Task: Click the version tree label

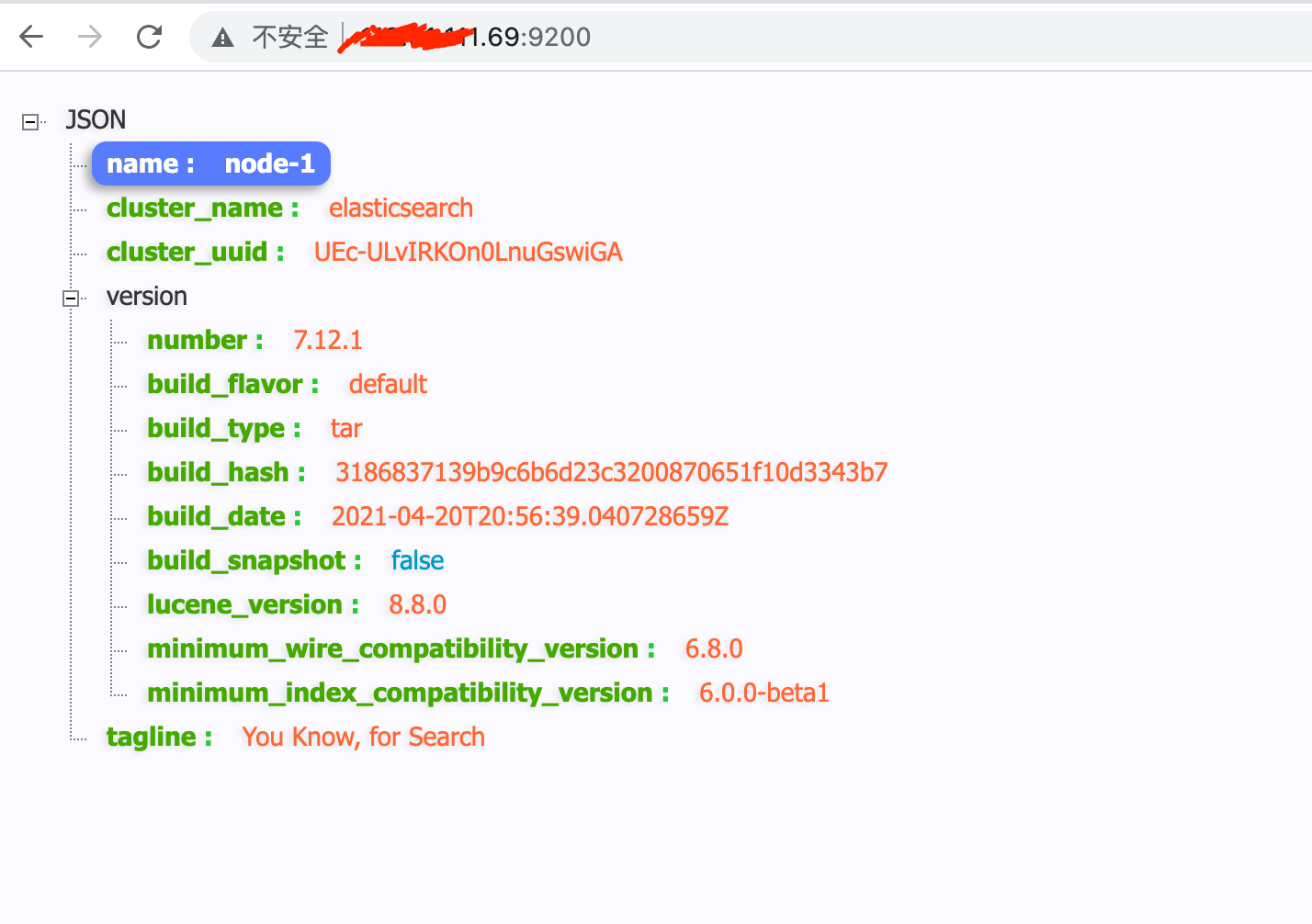Action: 147,296
